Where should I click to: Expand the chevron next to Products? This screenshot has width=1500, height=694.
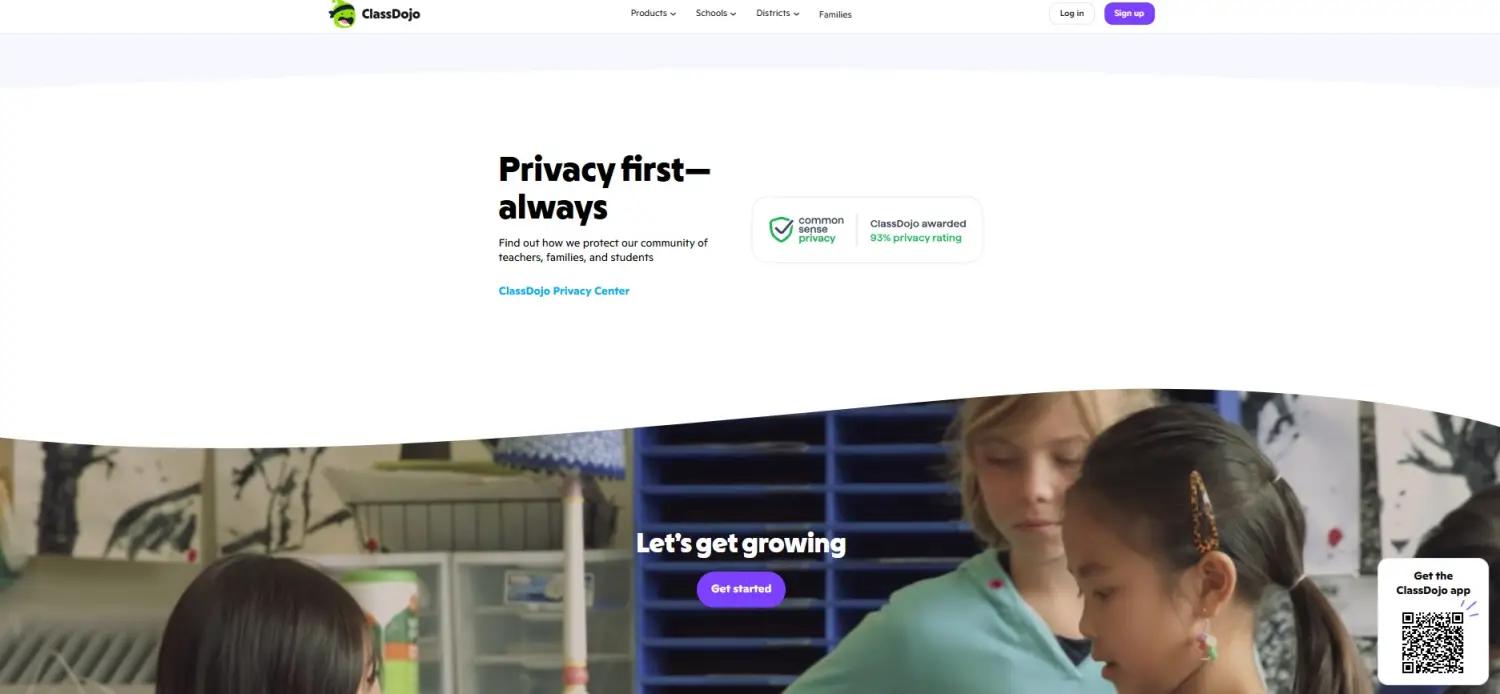673,14
